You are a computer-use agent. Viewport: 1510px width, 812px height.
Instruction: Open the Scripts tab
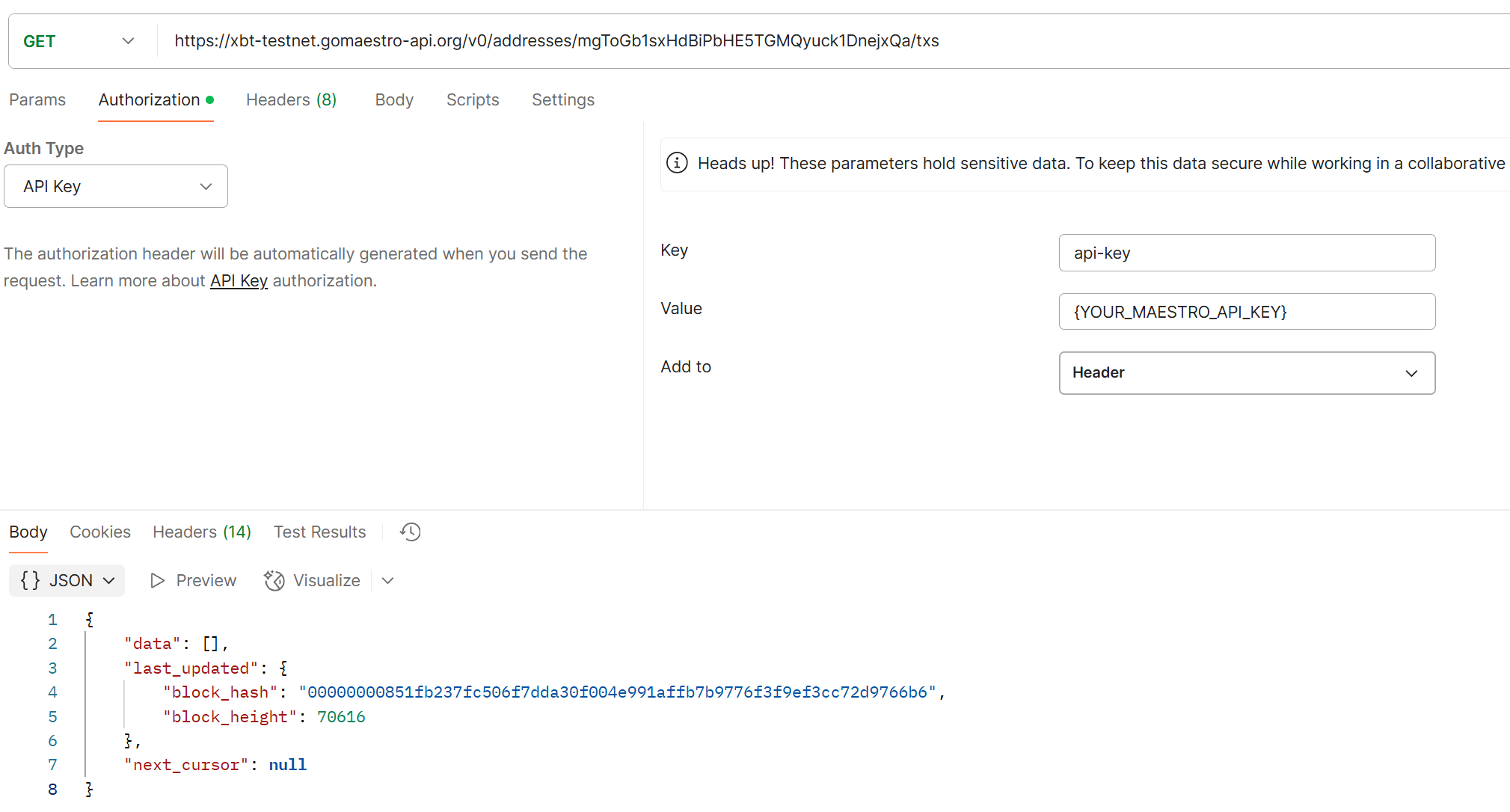tap(473, 100)
